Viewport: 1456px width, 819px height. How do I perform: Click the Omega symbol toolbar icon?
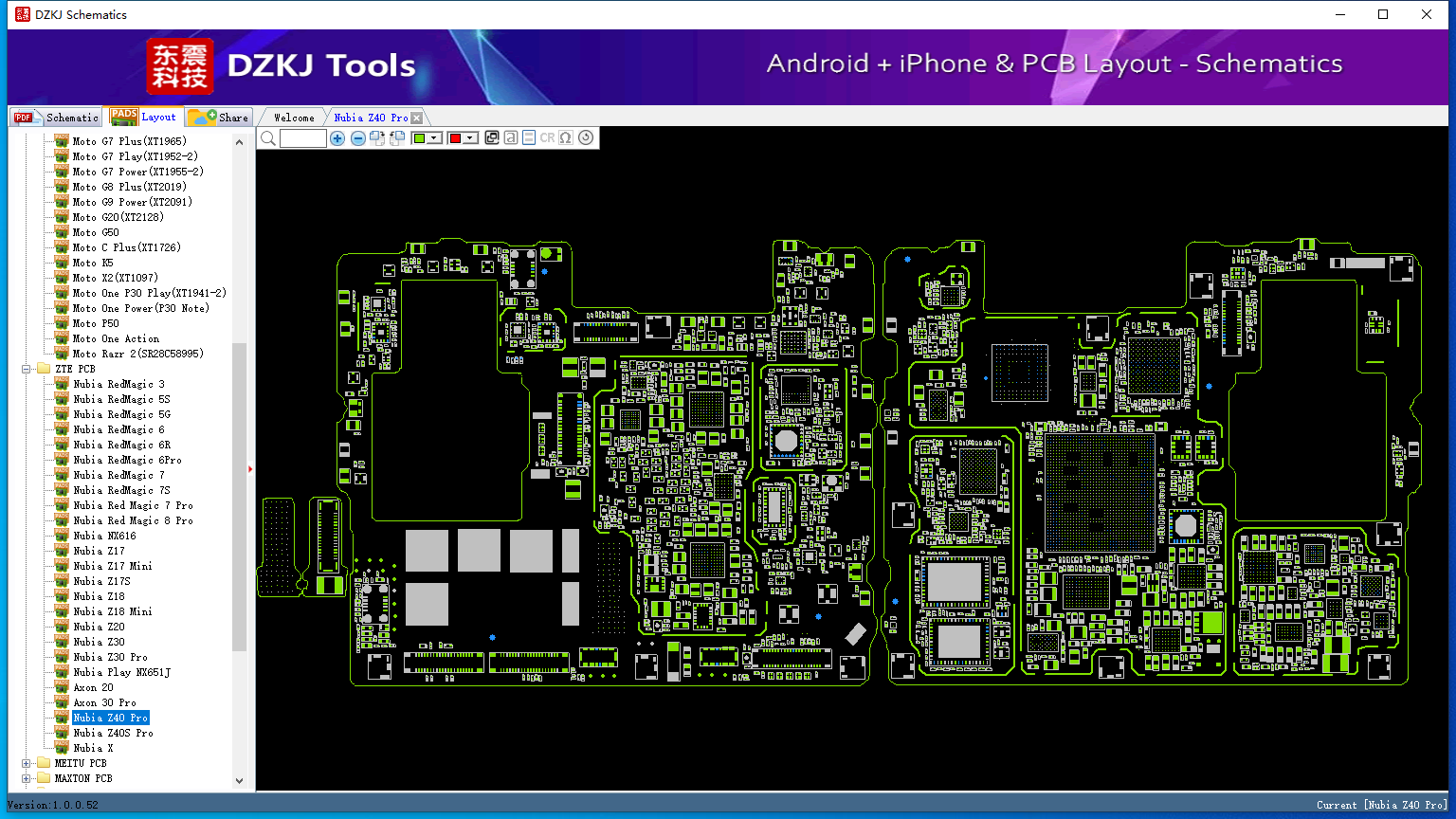(x=566, y=138)
